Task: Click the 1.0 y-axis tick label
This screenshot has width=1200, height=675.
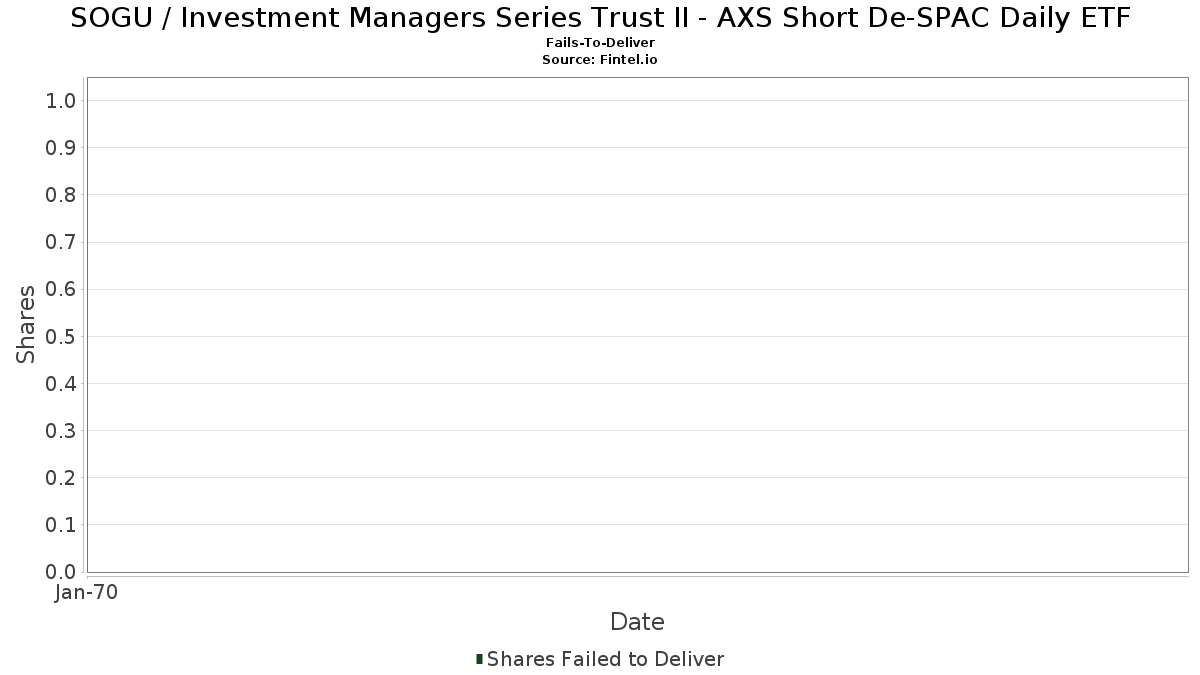Action: point(61,101)
